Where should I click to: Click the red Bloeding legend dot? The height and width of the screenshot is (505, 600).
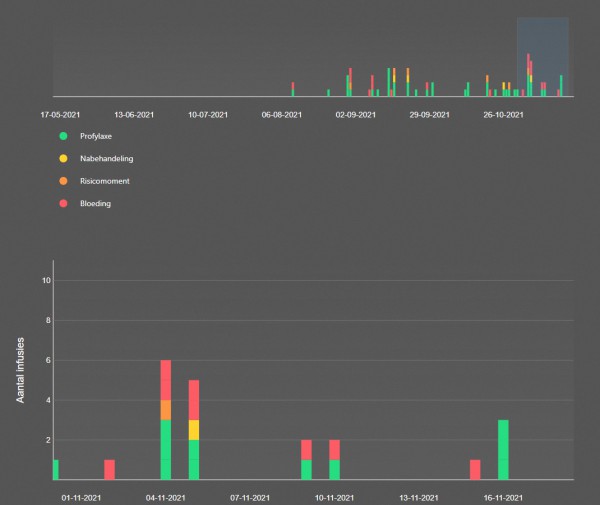coord(64,204)
